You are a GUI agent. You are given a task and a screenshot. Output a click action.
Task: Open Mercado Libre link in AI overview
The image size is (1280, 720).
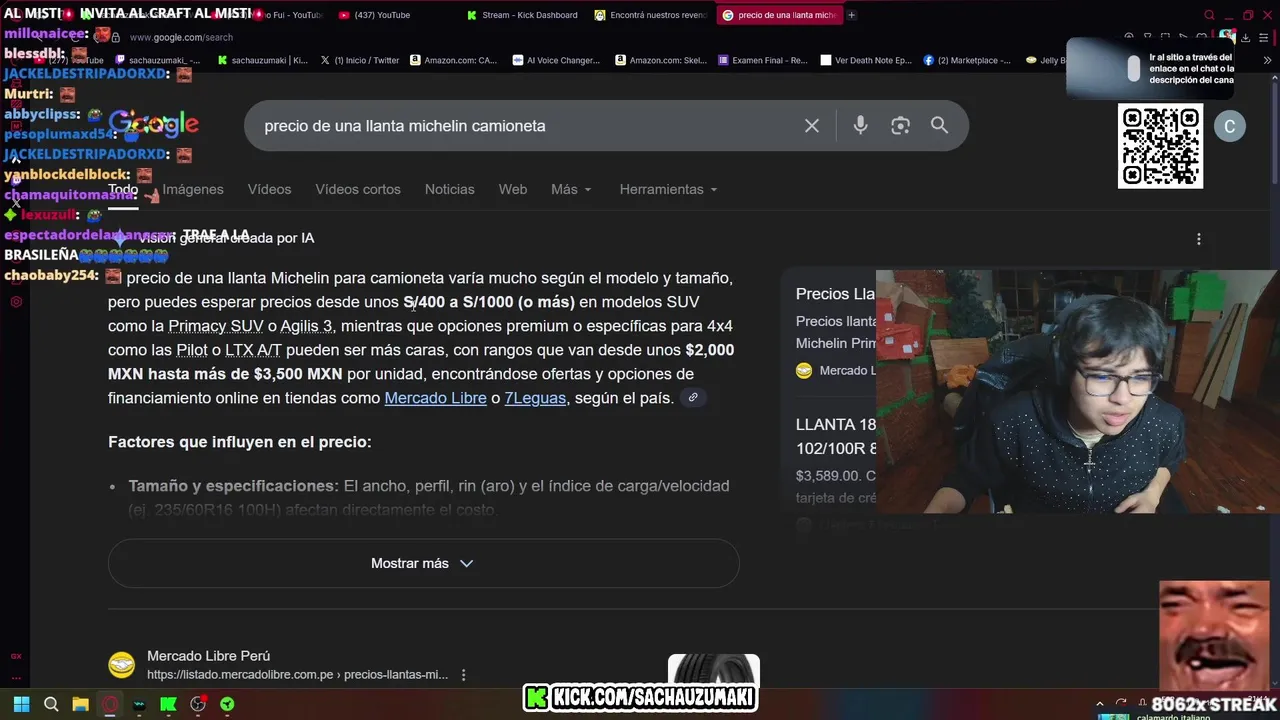(x=435, y=398)
